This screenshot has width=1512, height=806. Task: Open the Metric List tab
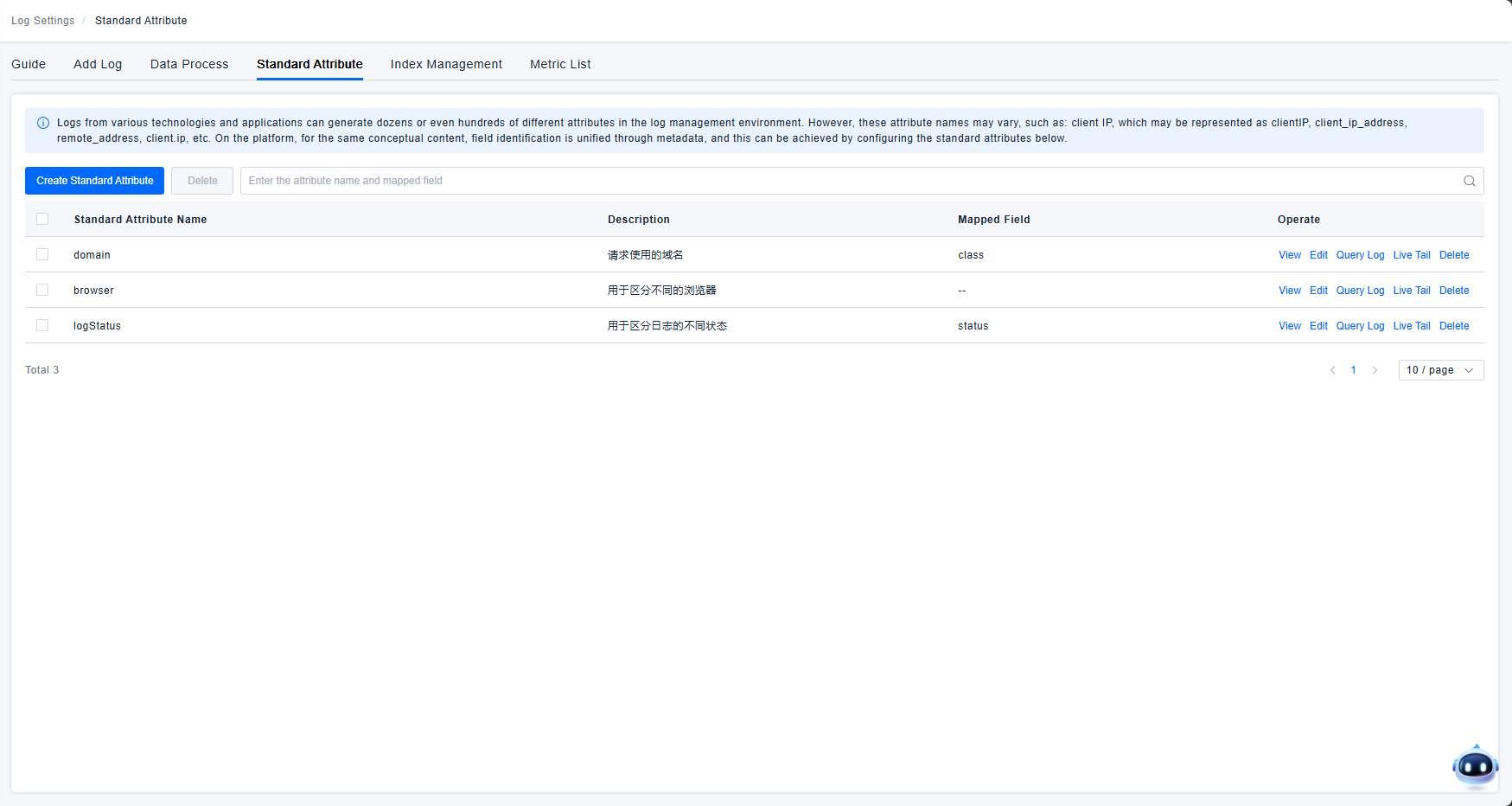point(560,64)
